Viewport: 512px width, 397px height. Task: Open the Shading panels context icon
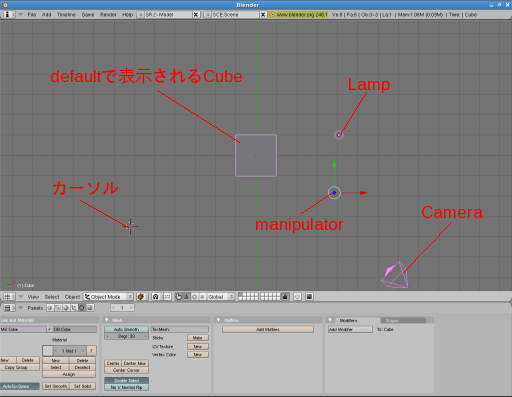tap(66, 308)
